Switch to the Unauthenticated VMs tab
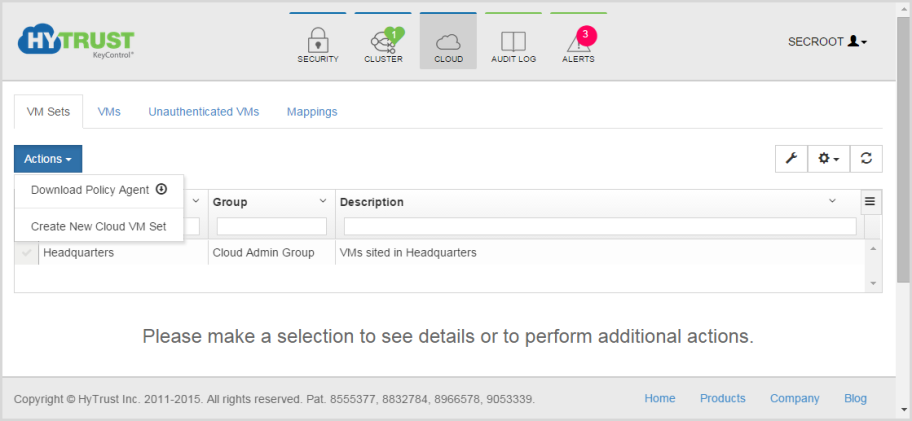This screenshot has height=421, width=912. [x=204, y=112]
